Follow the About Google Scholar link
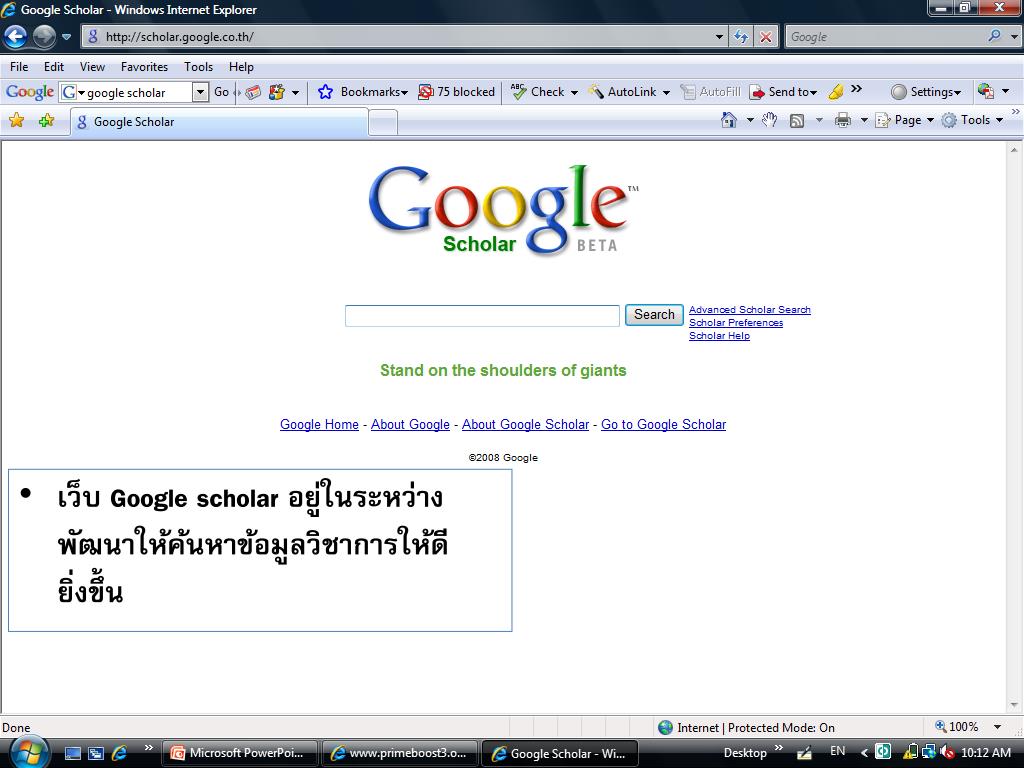The height and width of the screenshot is (768, 1024). [526, 424]
